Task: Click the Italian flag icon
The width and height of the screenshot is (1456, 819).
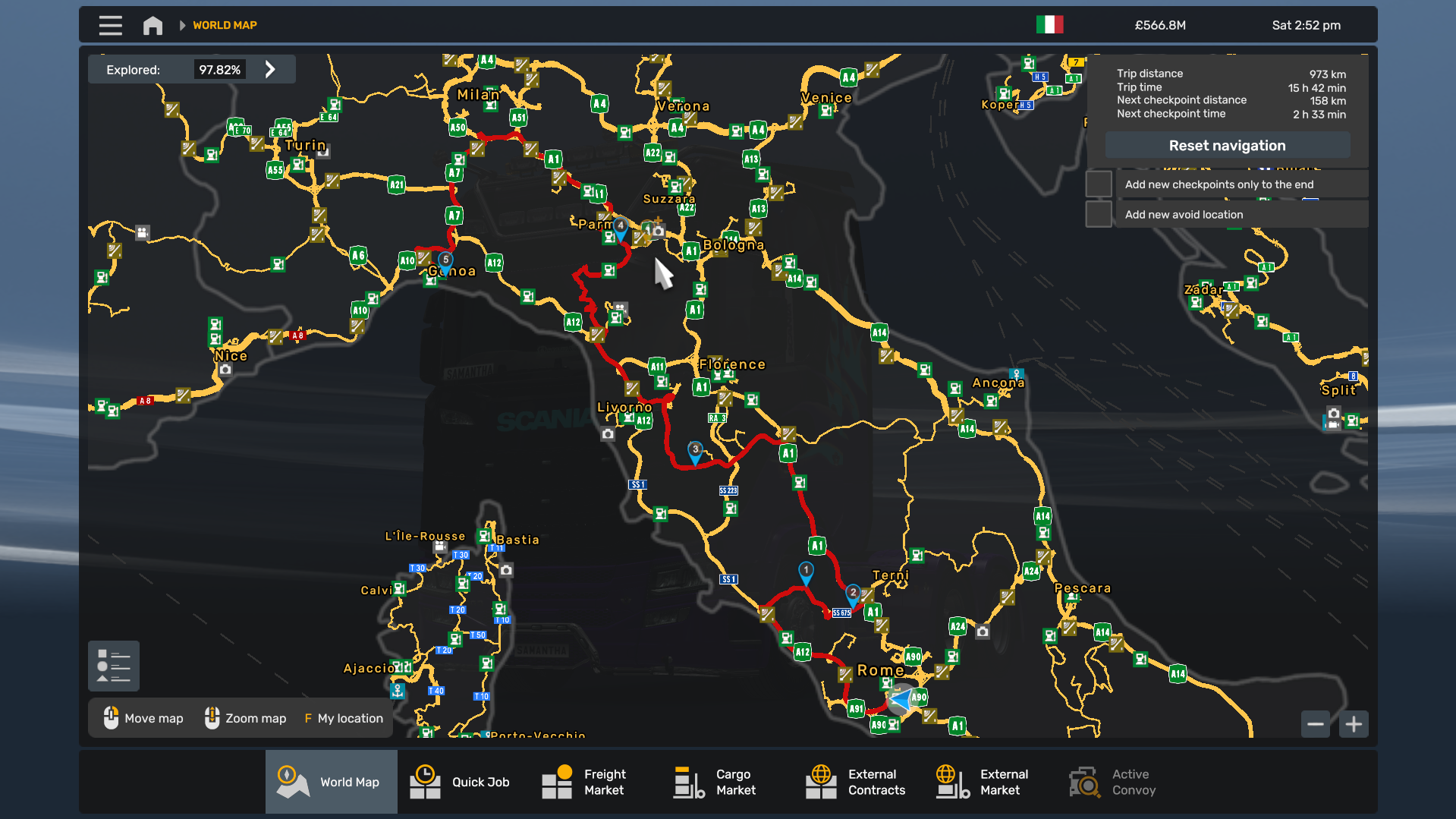Action: pyautogui.click(x=1049, y=25)
